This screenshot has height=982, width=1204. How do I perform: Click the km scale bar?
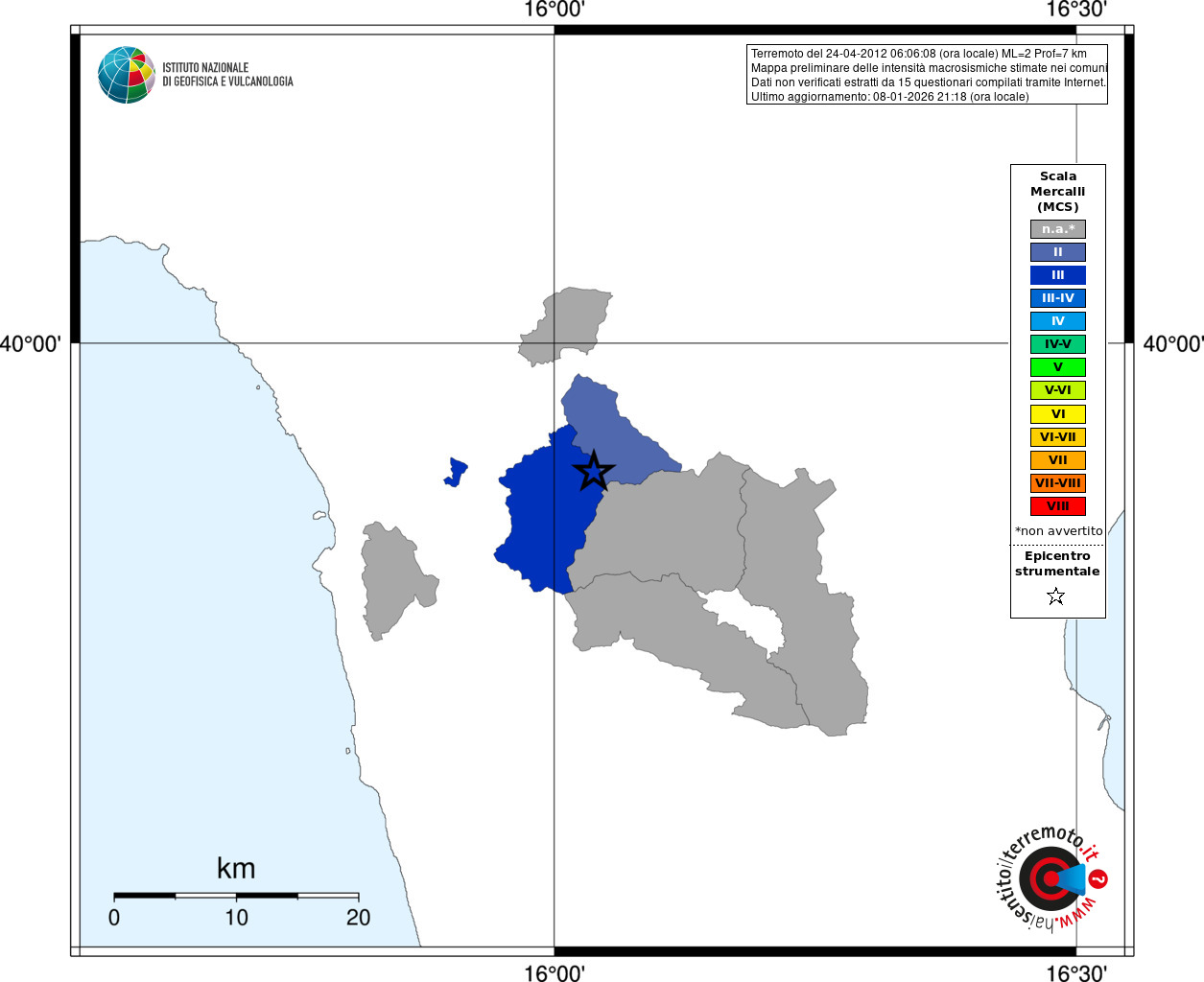click(x=236, y=896)
